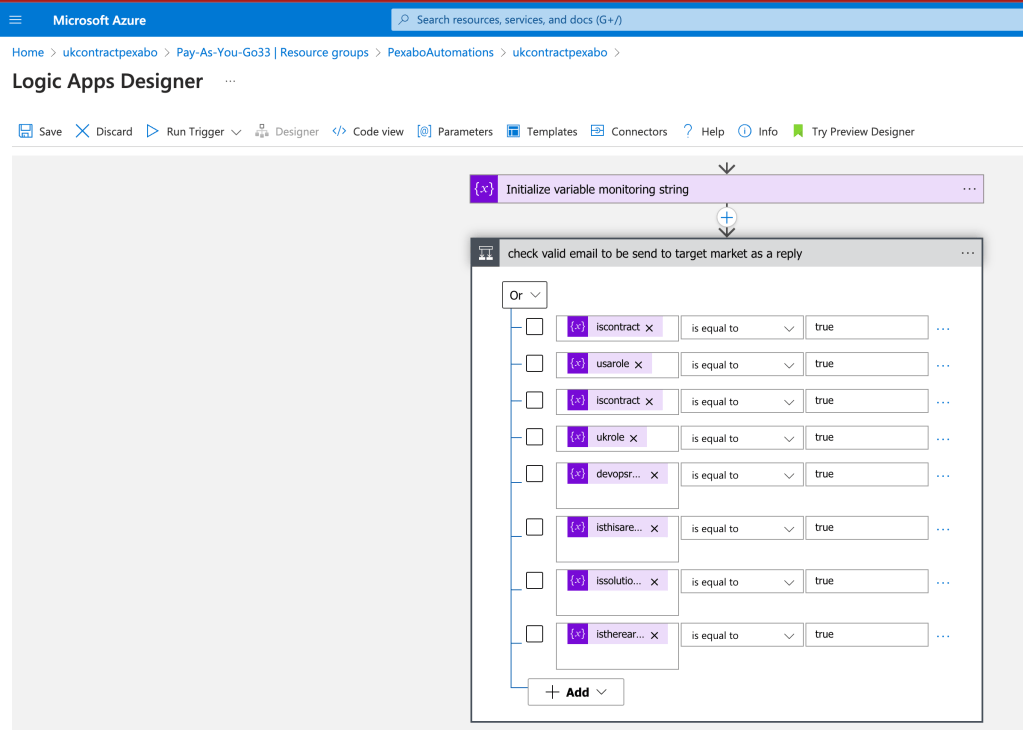Open the Info toolbar item

[758, 131]
